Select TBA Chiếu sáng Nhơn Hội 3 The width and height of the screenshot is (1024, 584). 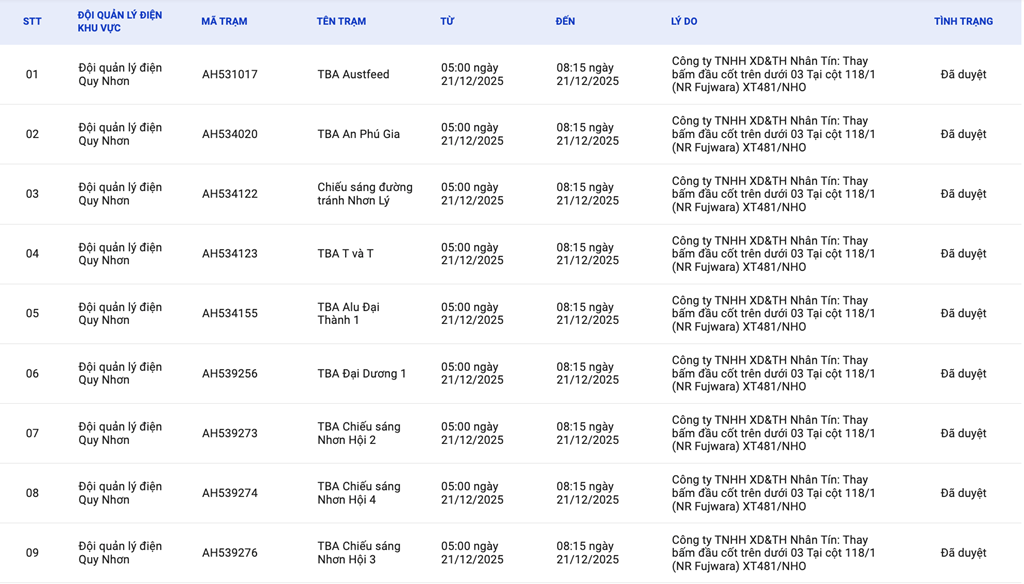[x=358, y=553]
